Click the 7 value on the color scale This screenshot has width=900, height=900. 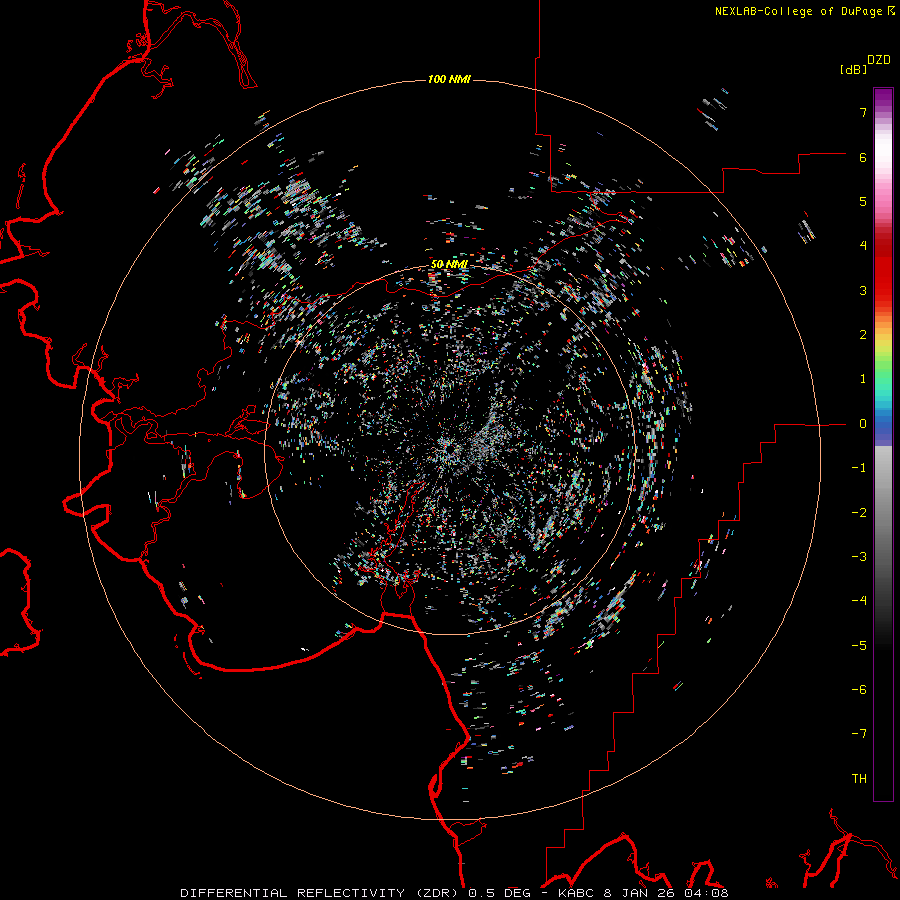pyautogui.click(x=863, y=112)
